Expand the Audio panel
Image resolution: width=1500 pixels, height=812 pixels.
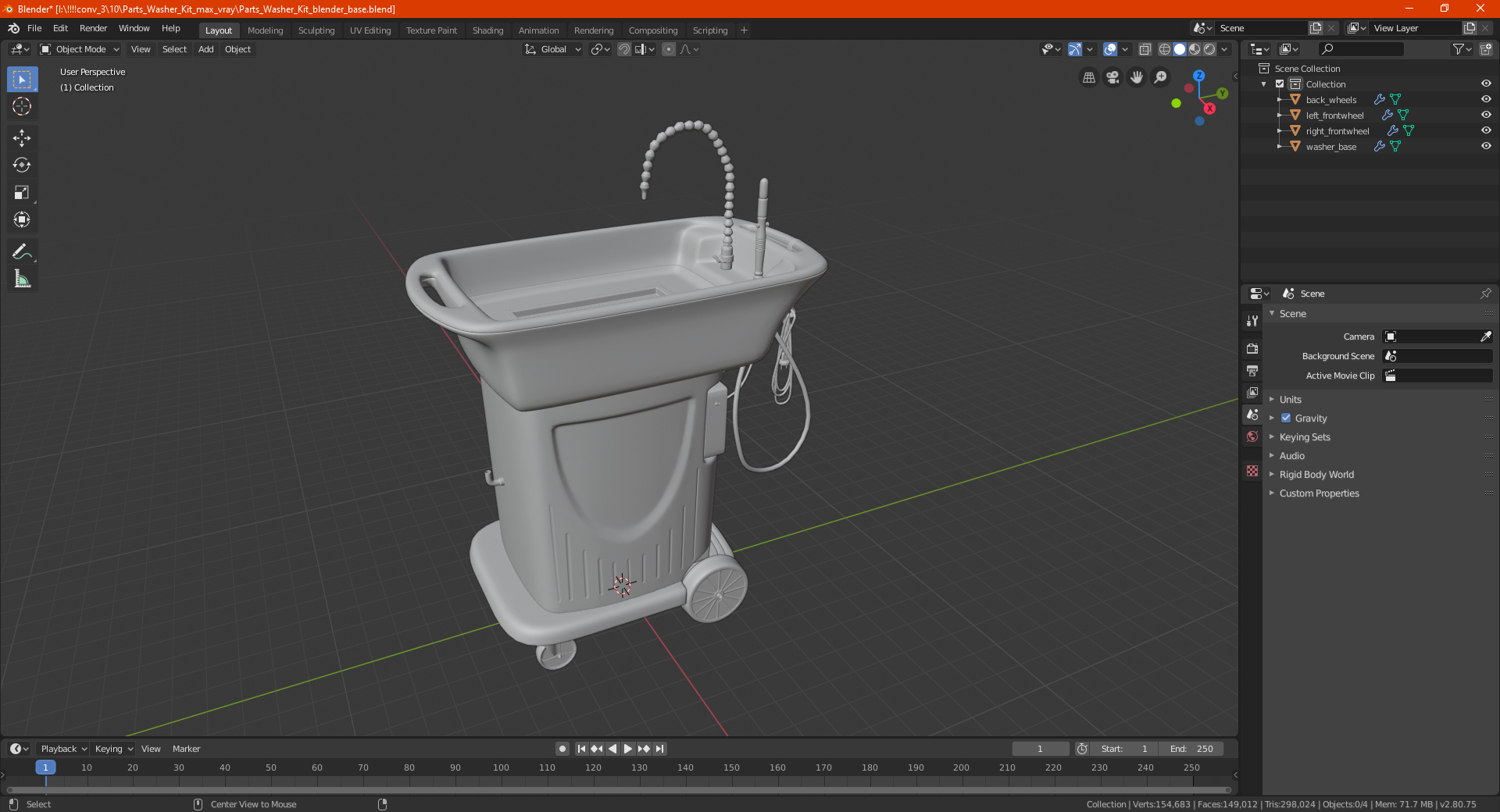click(x=1292, y=455)
